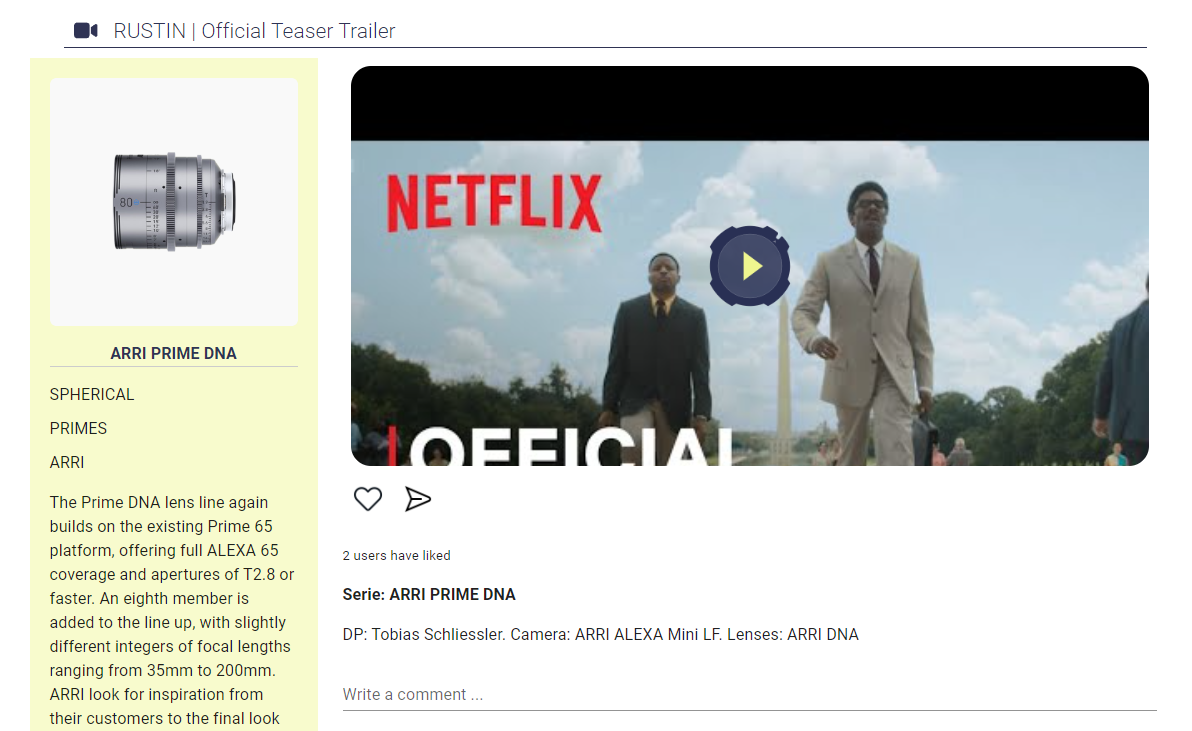Click the NETFLIX logo in the video thumbnail
Viewport: 1192px width, 731px height.
coord(494,203)
